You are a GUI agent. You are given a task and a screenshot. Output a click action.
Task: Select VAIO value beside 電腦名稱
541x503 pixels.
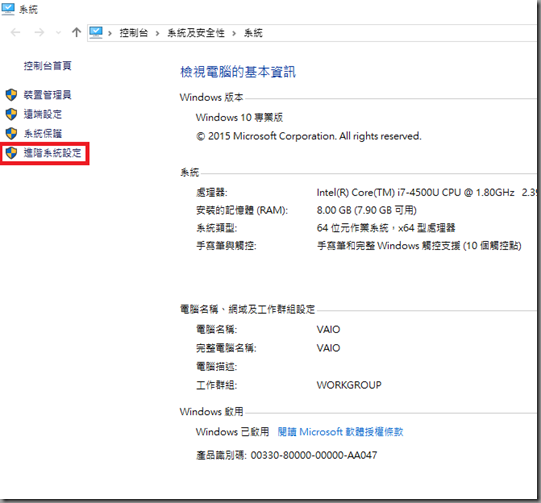(x=328, y=329)
